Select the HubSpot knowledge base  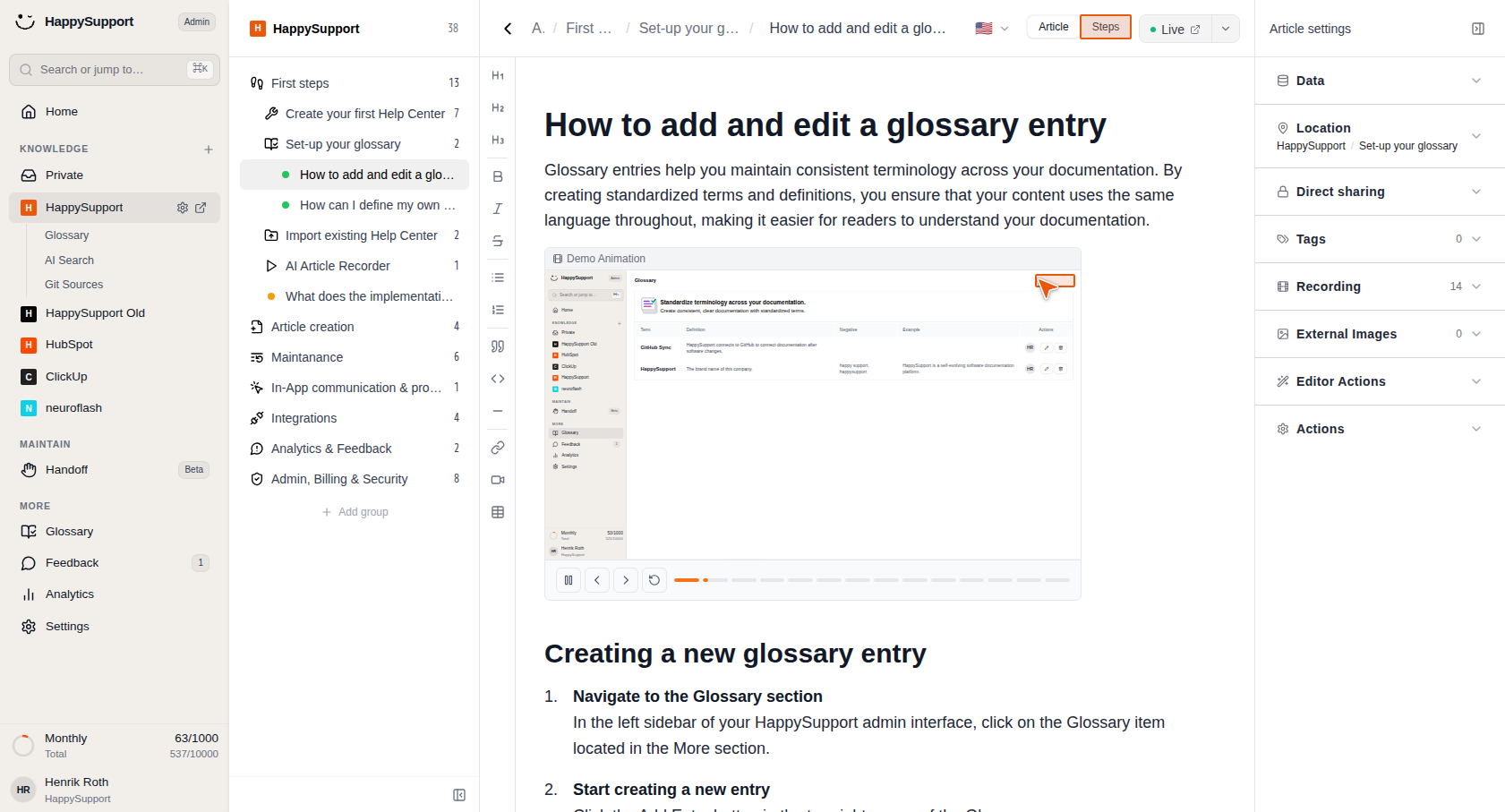[115, 345]
